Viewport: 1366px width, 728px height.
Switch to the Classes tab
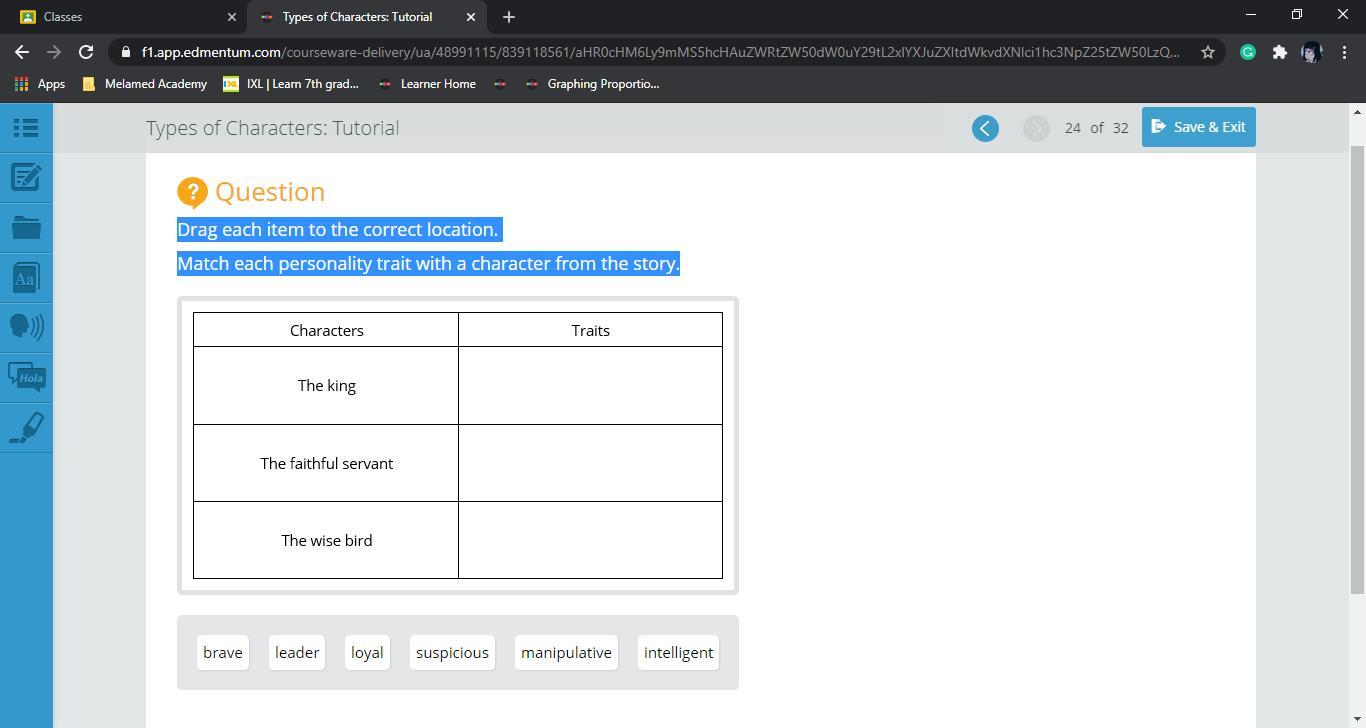[120, 17]
